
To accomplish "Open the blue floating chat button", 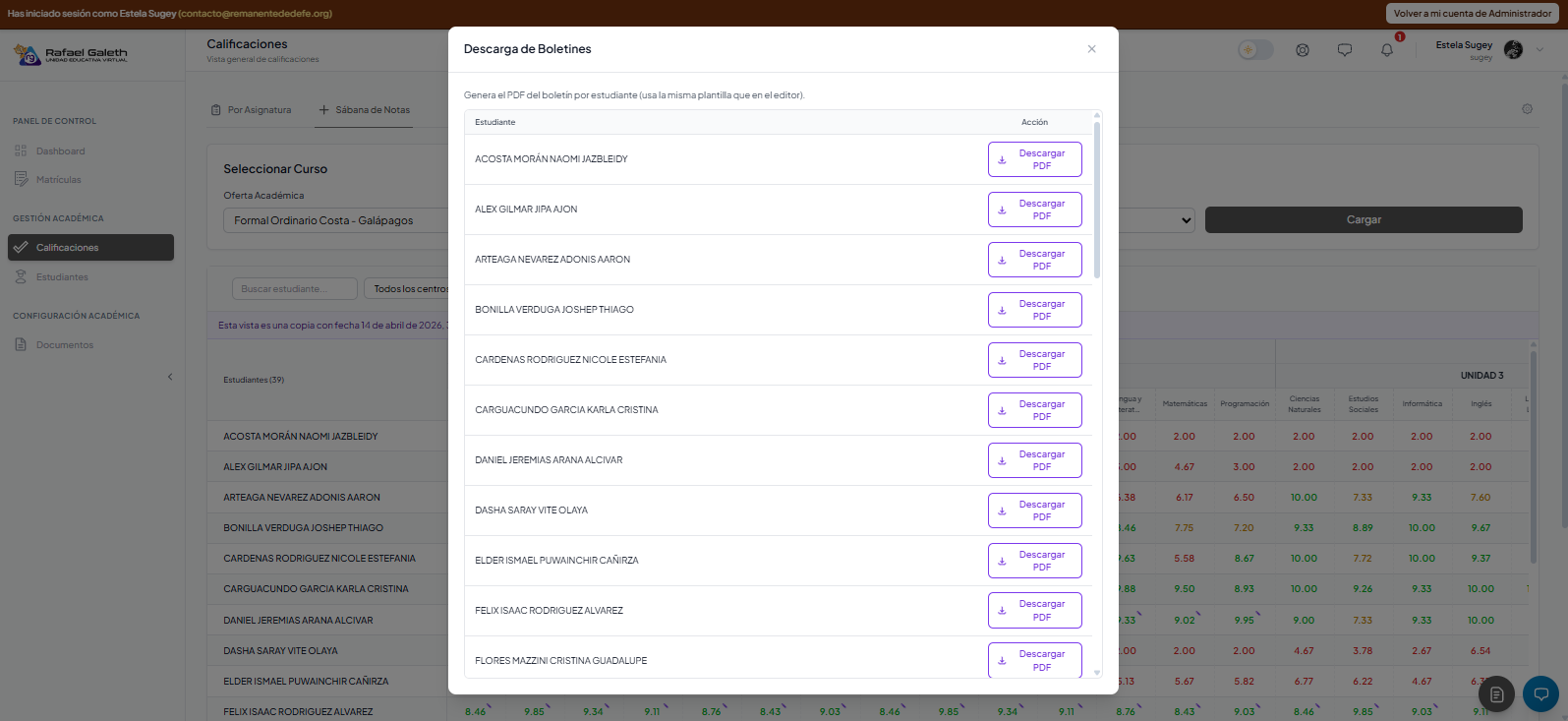I will tap(1540, 694).
